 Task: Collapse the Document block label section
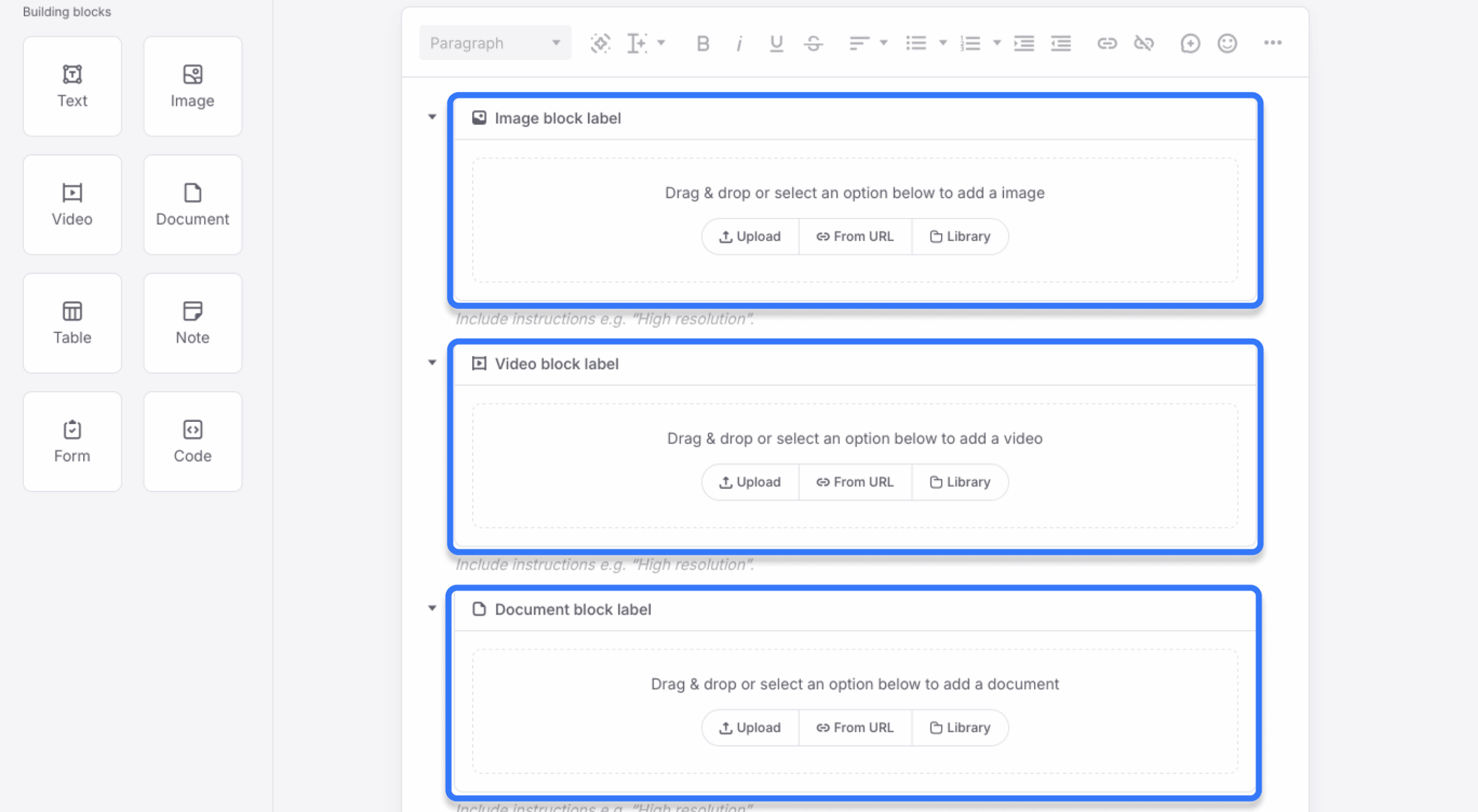pyautogui.click(x=432, y=607)
